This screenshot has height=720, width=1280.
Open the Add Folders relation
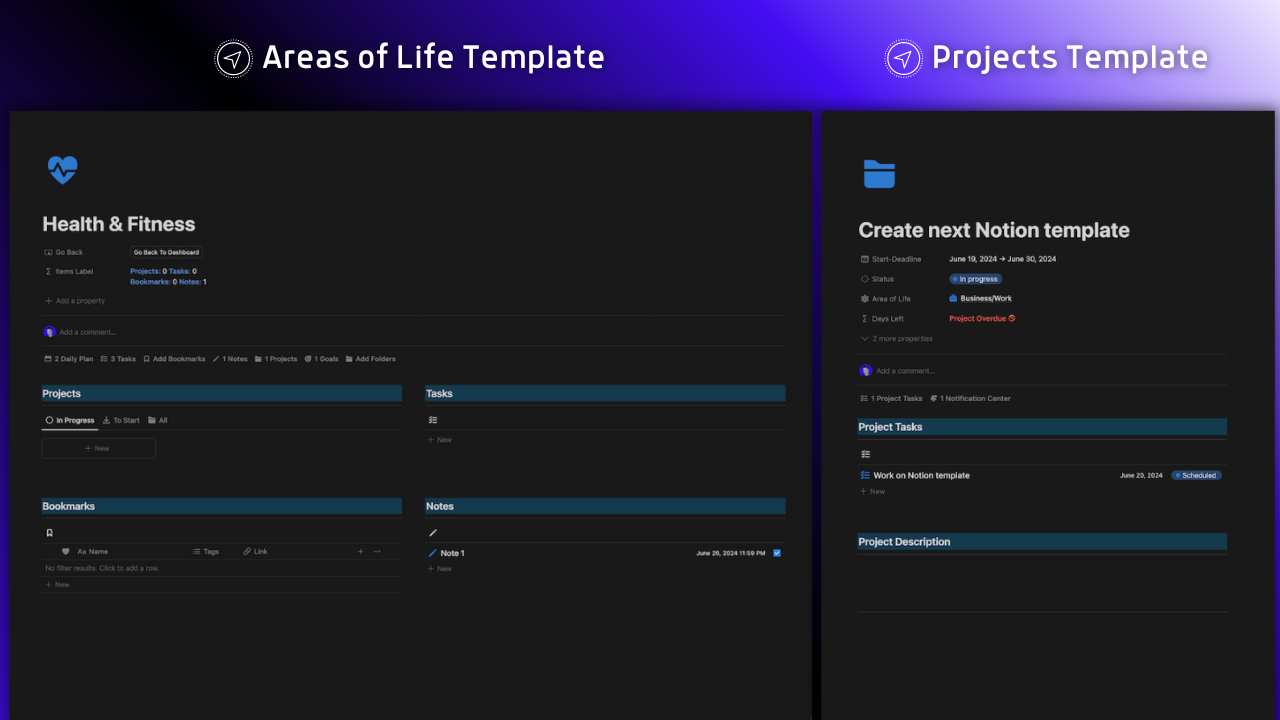[370, 358]
